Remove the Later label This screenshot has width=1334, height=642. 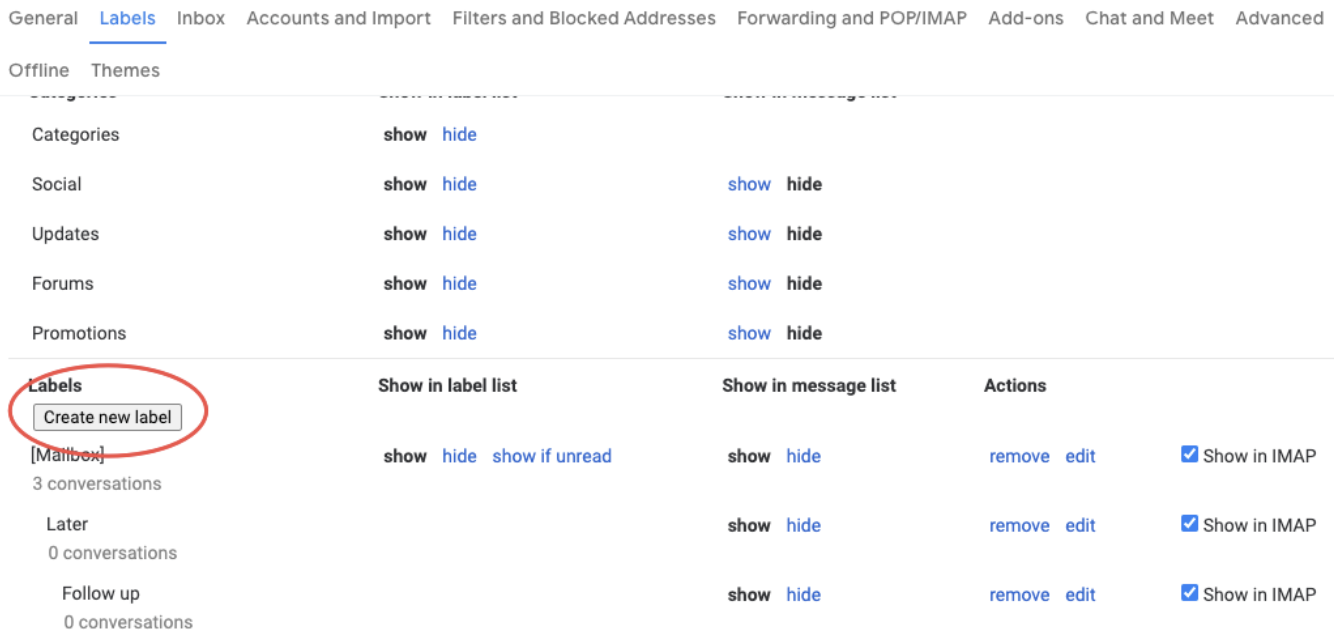[1019, 526]
